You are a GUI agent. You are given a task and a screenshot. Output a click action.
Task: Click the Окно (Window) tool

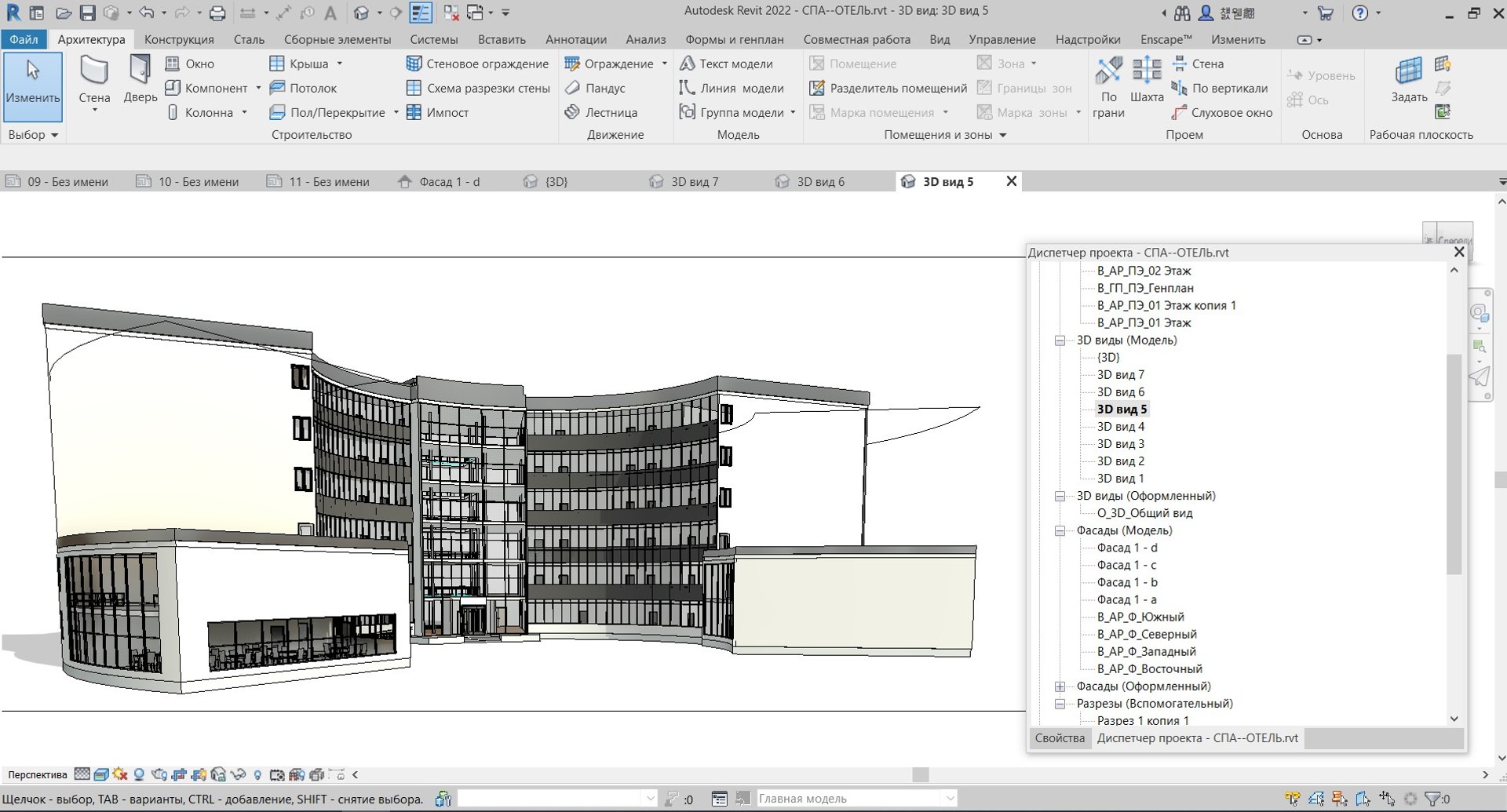click(190, 64)
